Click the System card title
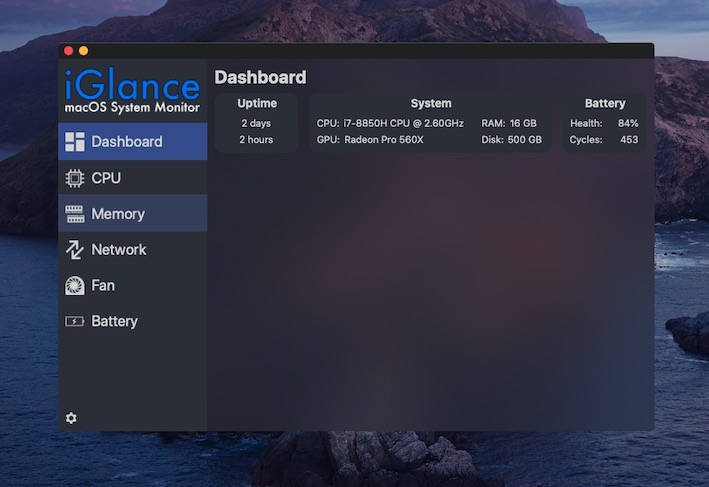 point(431,104)
